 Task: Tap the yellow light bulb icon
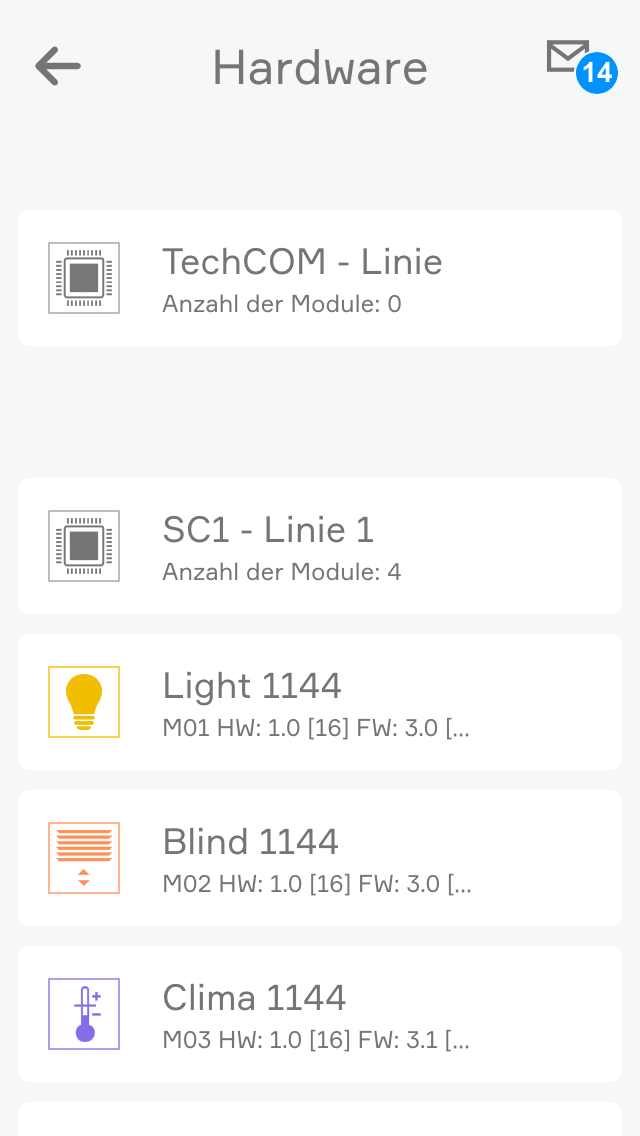tap(84, 702)
